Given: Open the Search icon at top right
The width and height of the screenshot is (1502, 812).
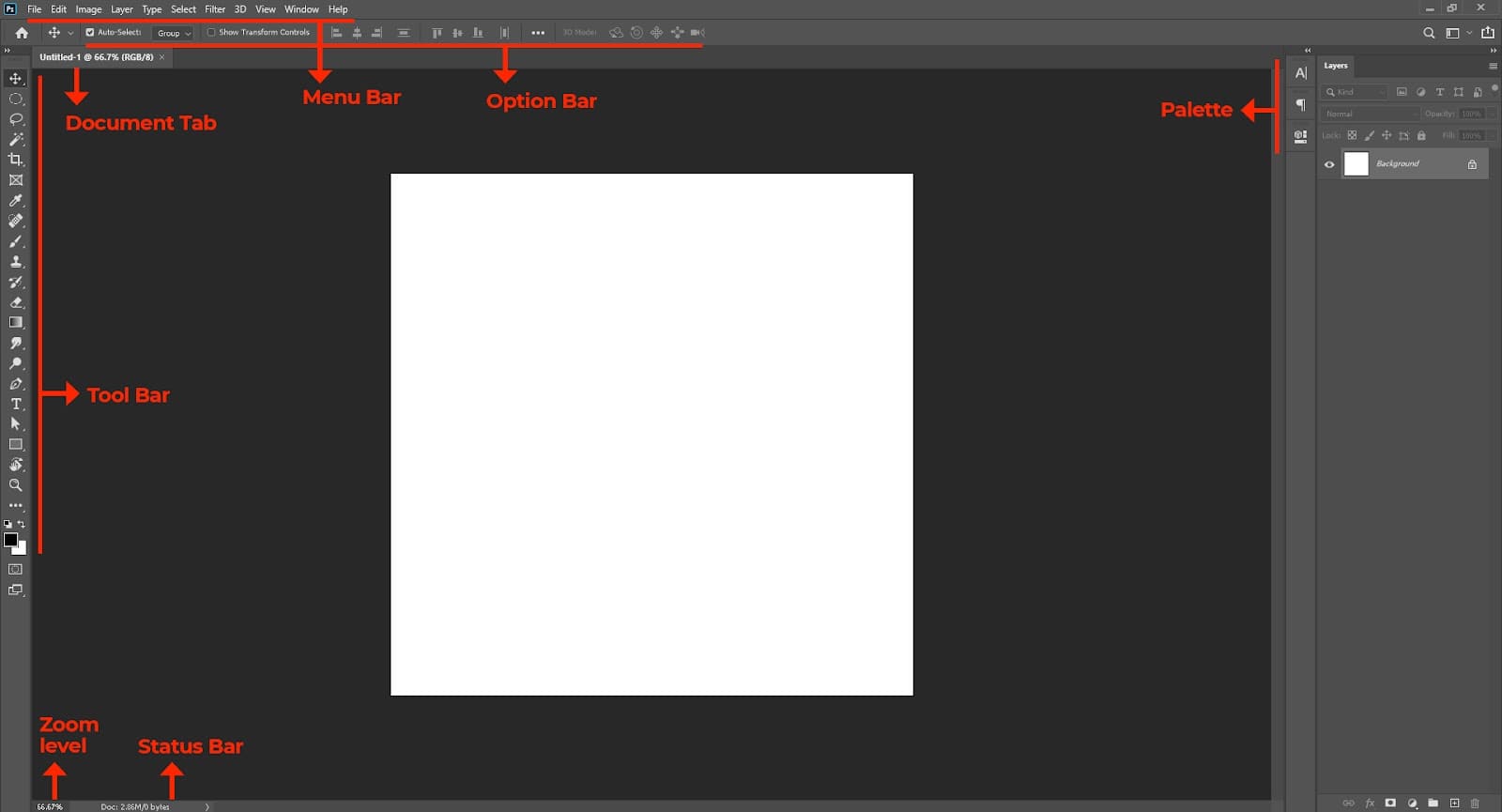Looking at the screenshot, I should tap(1429, 33).
